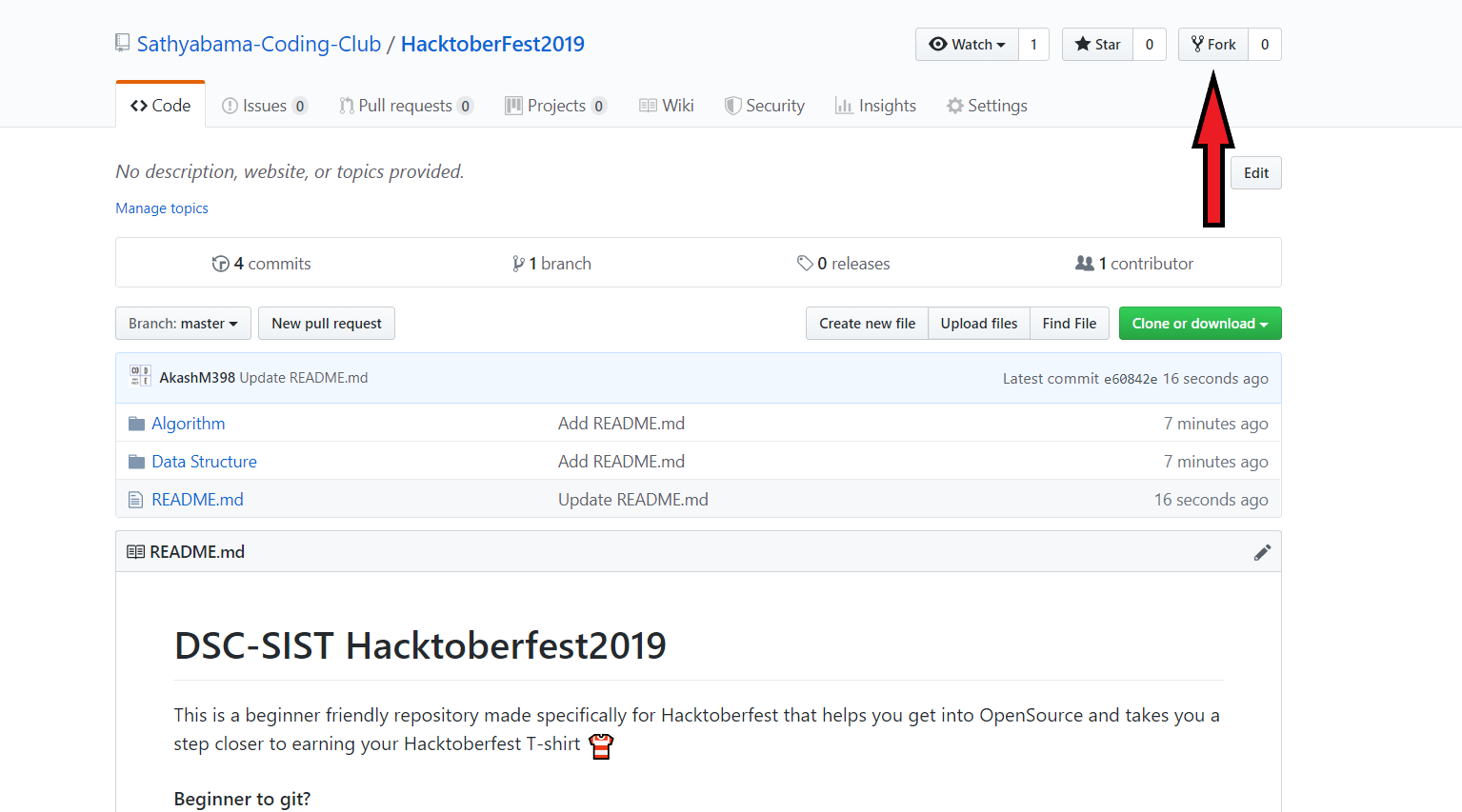
Task: Click the branch icon beside 1 branch
Action: (518, 264)
